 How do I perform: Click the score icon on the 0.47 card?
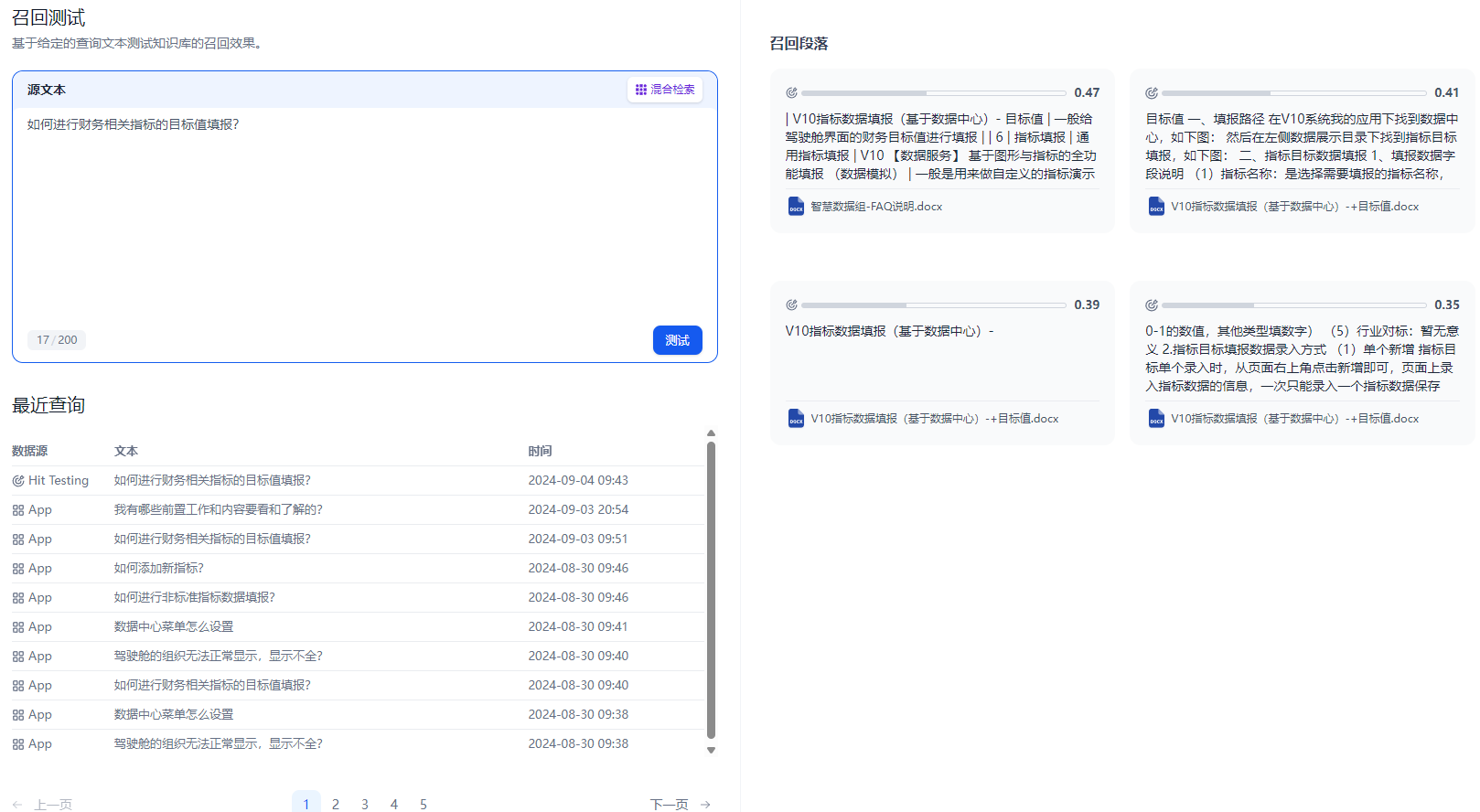tap(791, 92)
